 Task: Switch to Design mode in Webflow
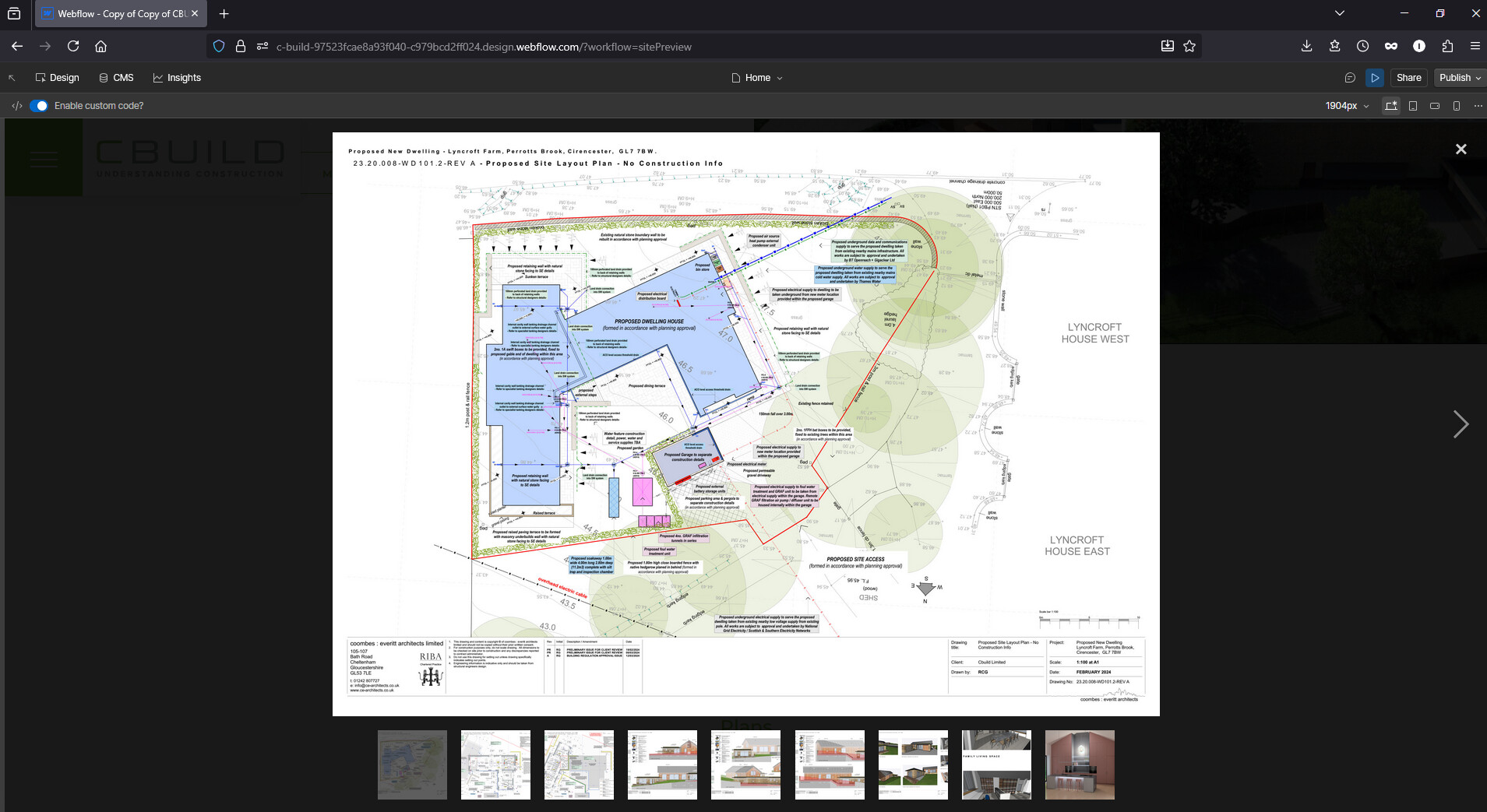click(x=58, y=78)
